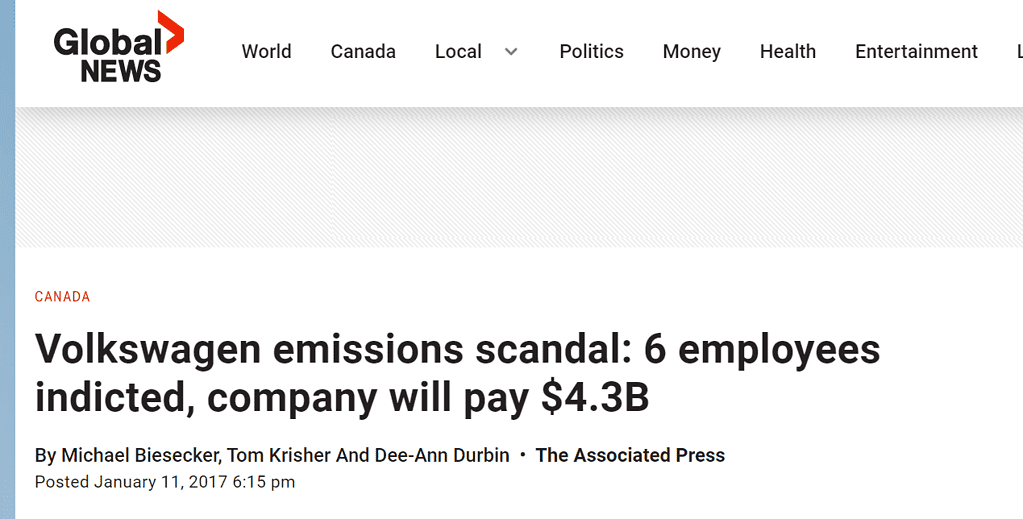The width and height of the screenshot is (1023, 519).
Task: Expand the chevron next to Local
Action: pos(511,52)
